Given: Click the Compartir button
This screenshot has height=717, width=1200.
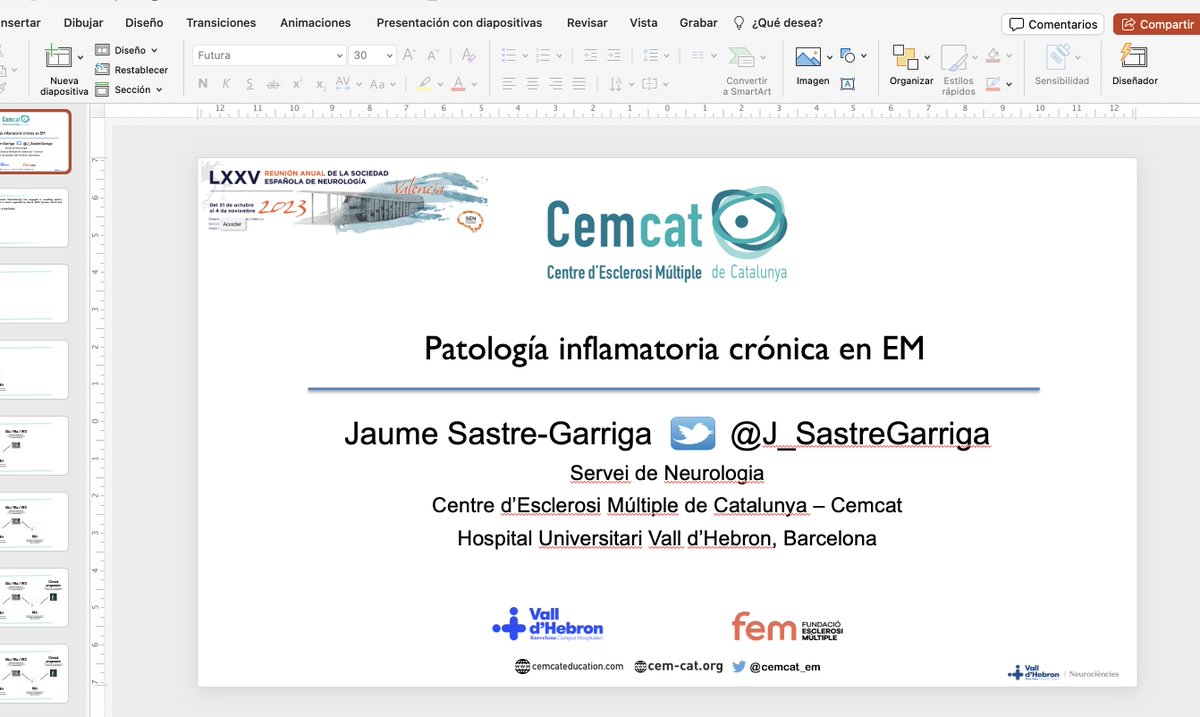Looking at the screenshot, I should 1158,24.
